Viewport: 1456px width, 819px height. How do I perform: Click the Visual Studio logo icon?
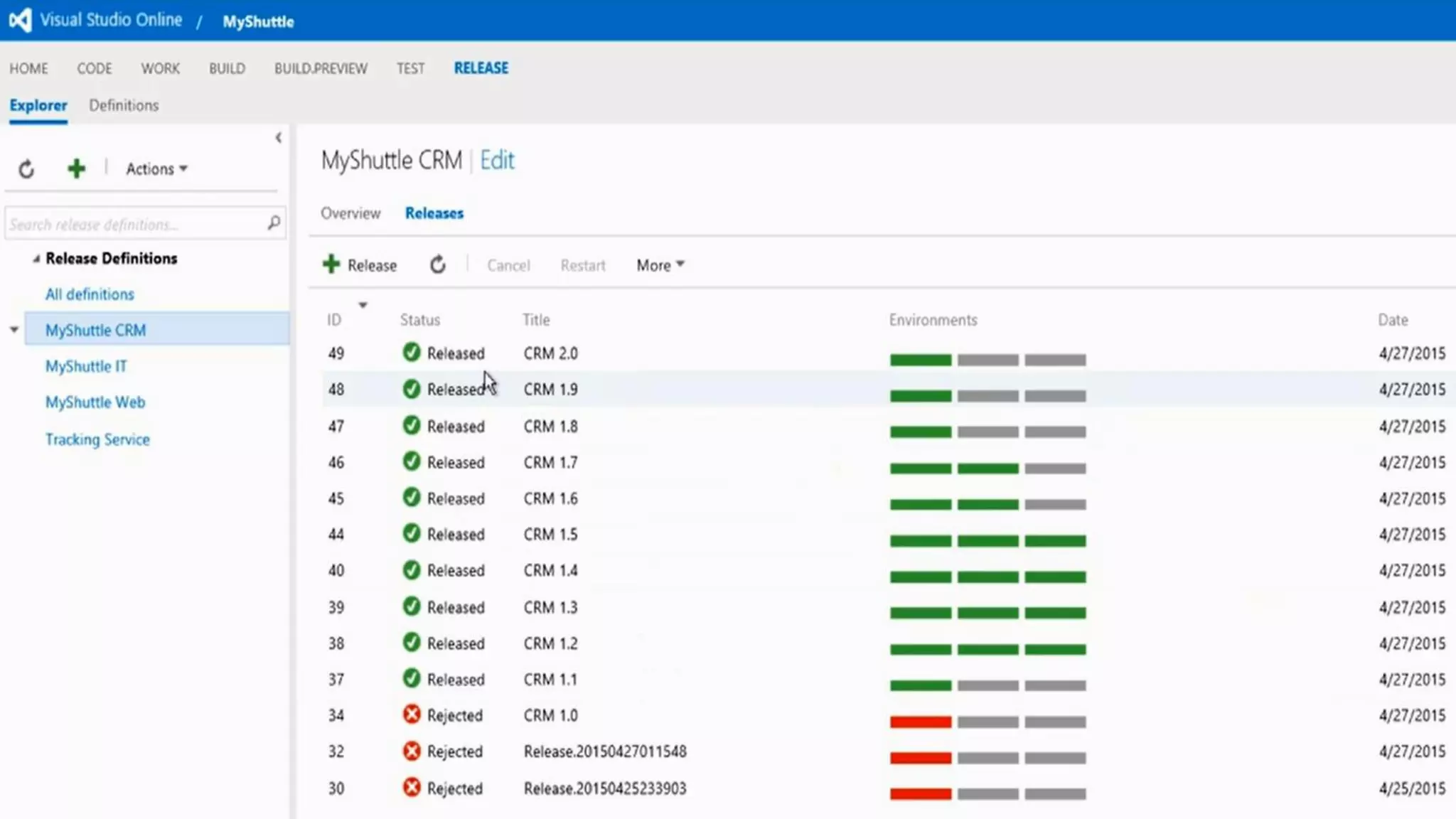tap(20, 20)
